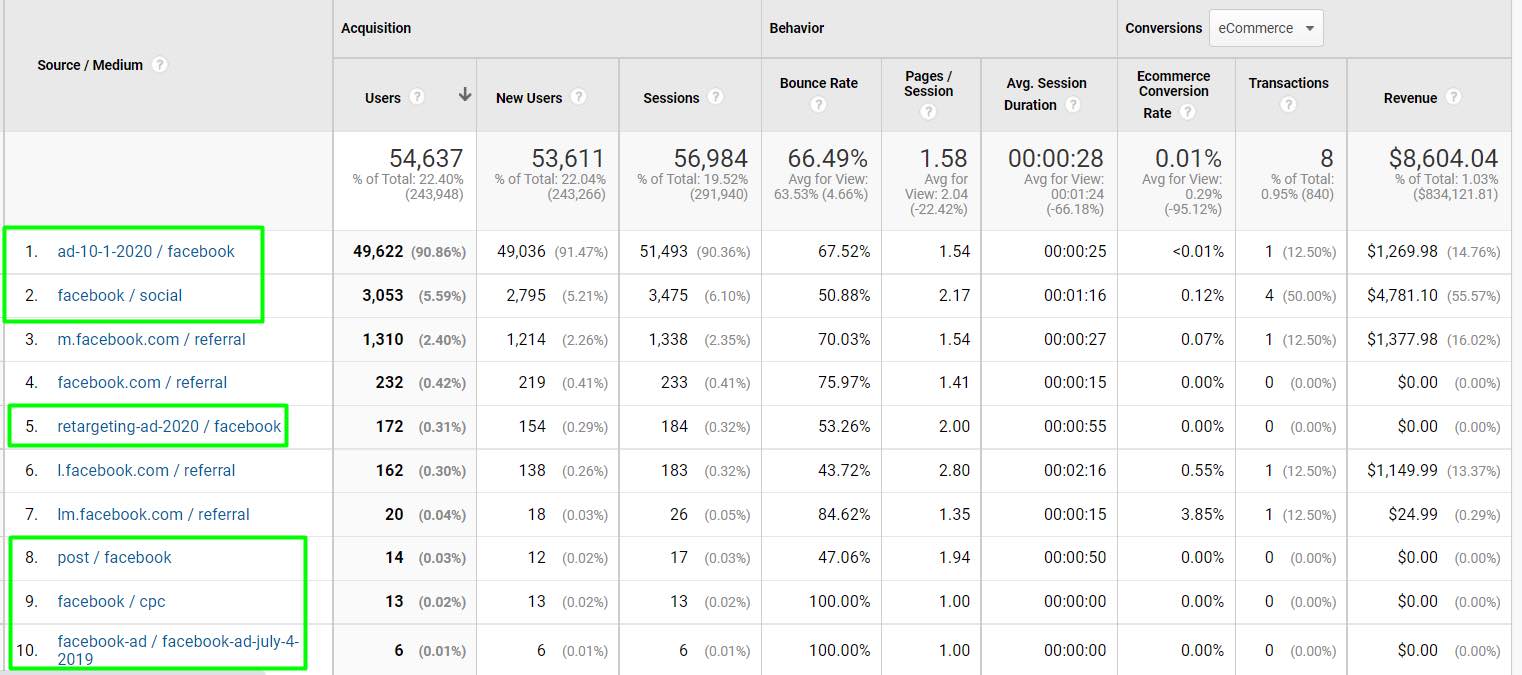Click the Behavior group header
This screenshot has height=675, width=1522.
coord(797,28)
